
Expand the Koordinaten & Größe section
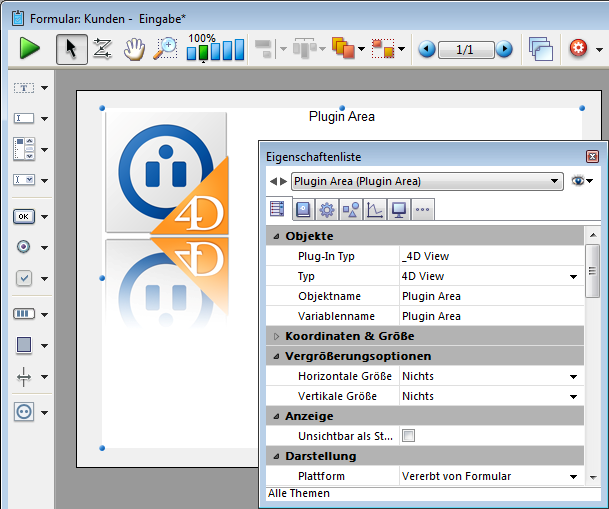tap(277, 336)
